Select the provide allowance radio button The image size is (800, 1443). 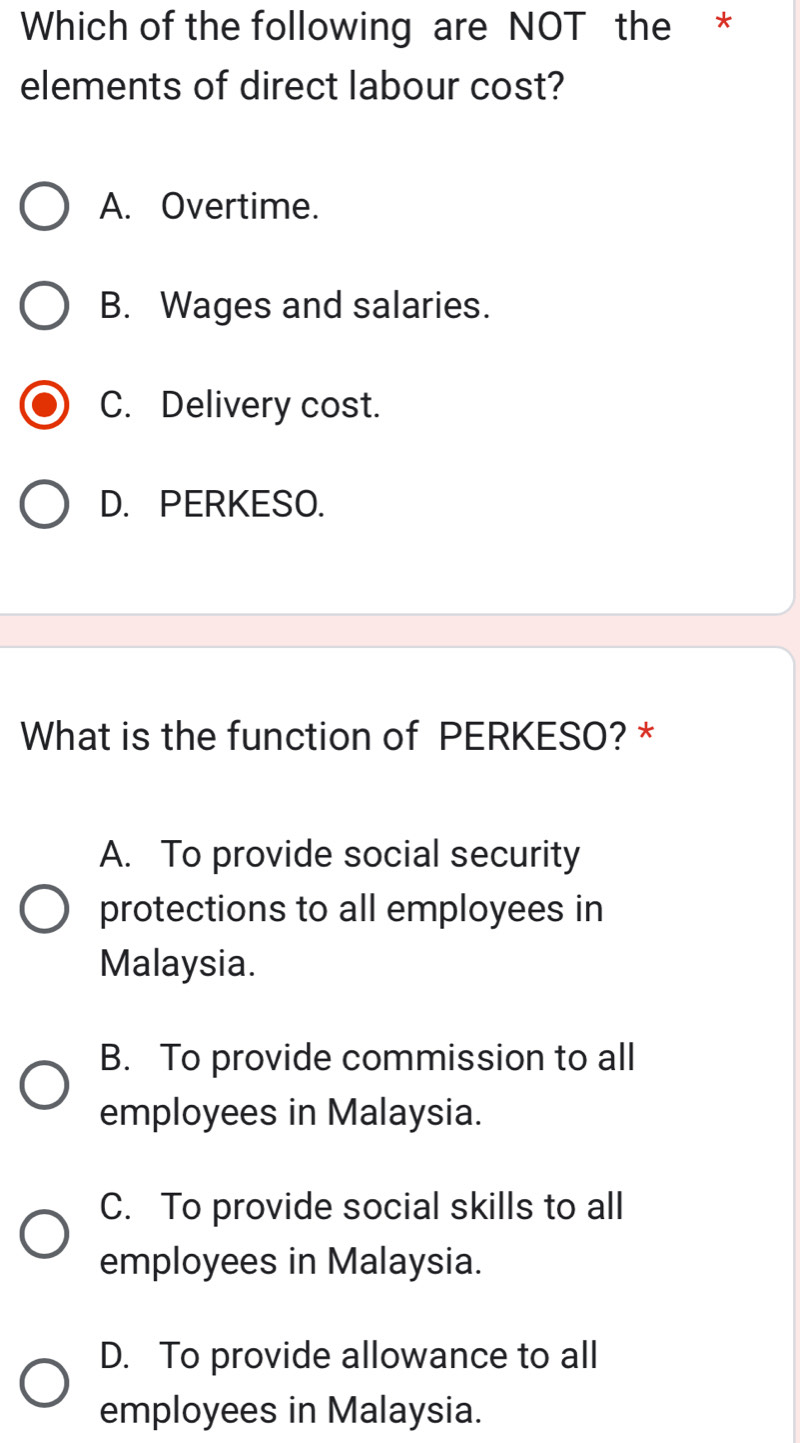pos(45,1383)
